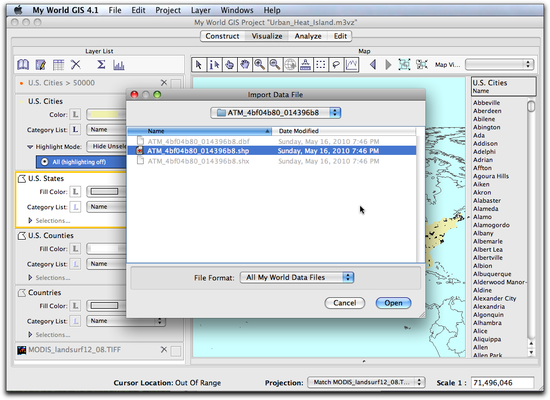Click the zoom to selected layer icon
The width and height of the screenshot is (550, 400).
[x=422, y=65]
